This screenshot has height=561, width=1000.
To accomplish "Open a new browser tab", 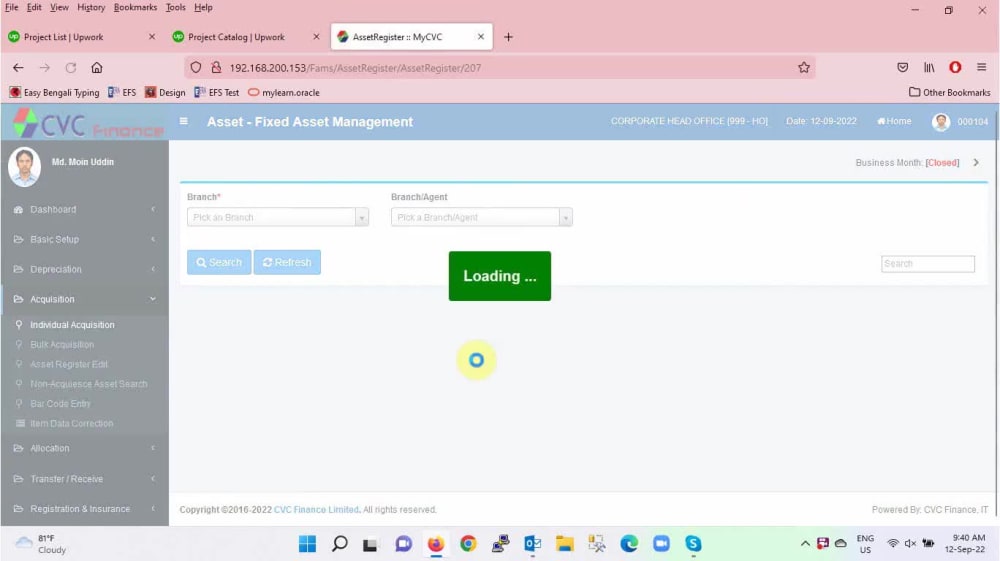I will click(x=508, y=37).
